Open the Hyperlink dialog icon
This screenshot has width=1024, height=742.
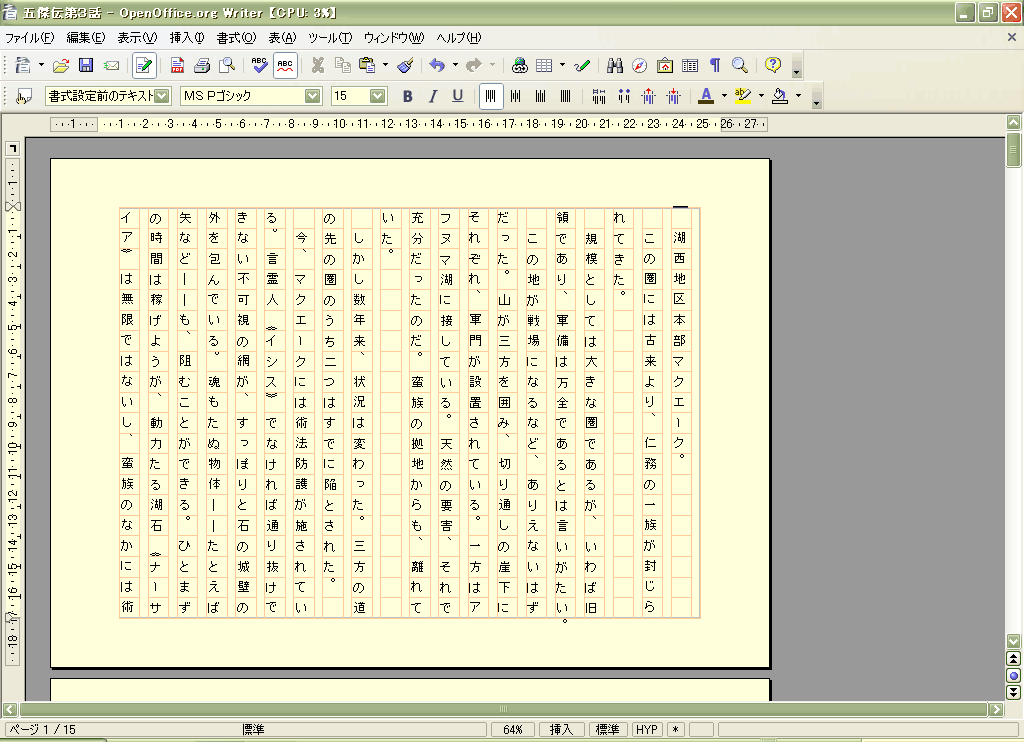tap(520, 65)
